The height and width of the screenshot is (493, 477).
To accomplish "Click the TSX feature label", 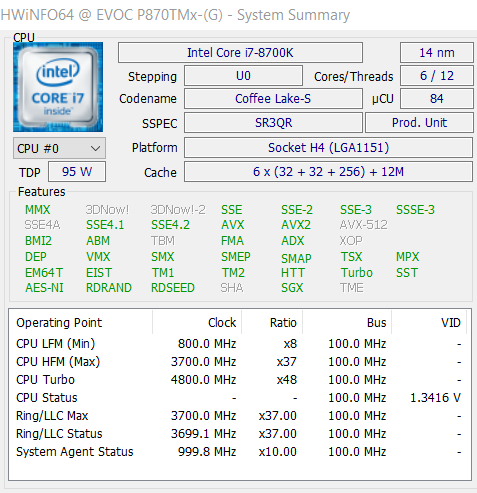I will pyautogui.click(x=351, y=257).
